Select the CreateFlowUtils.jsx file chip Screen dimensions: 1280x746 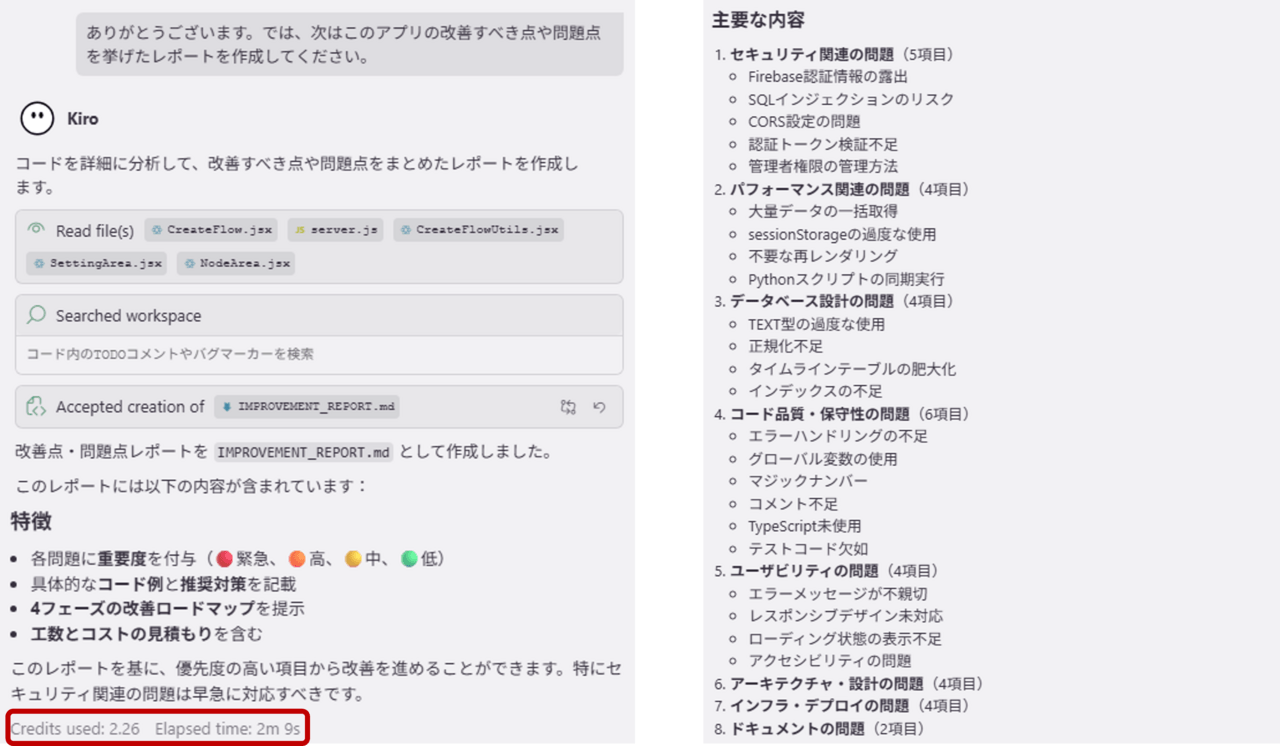[x=478, y=230]
